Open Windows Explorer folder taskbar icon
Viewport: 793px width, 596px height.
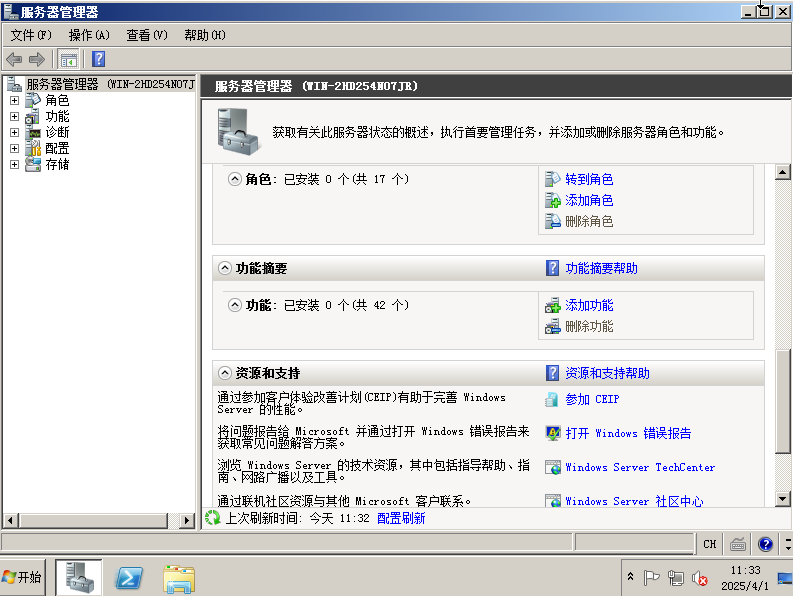pyautogui.click(x=179, y=578)
